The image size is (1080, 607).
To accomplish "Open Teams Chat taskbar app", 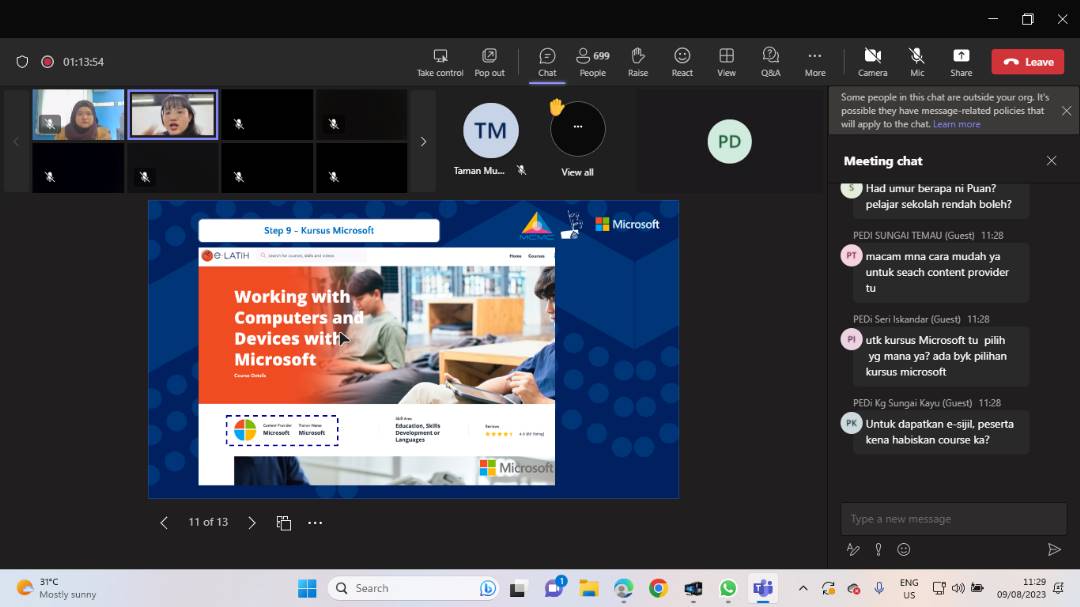I will 554,588.
